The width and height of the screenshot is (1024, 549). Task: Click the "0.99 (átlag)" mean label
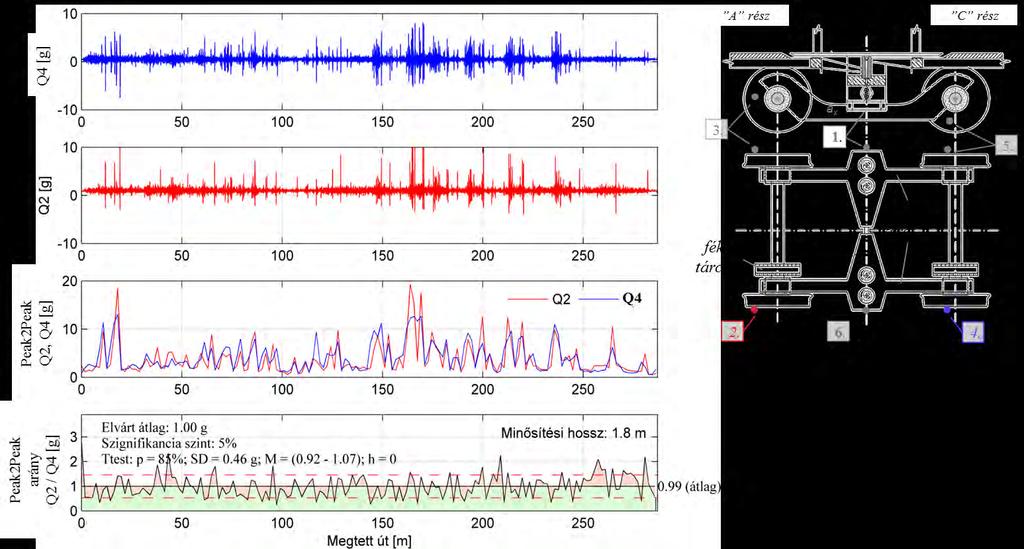[689, 486]
